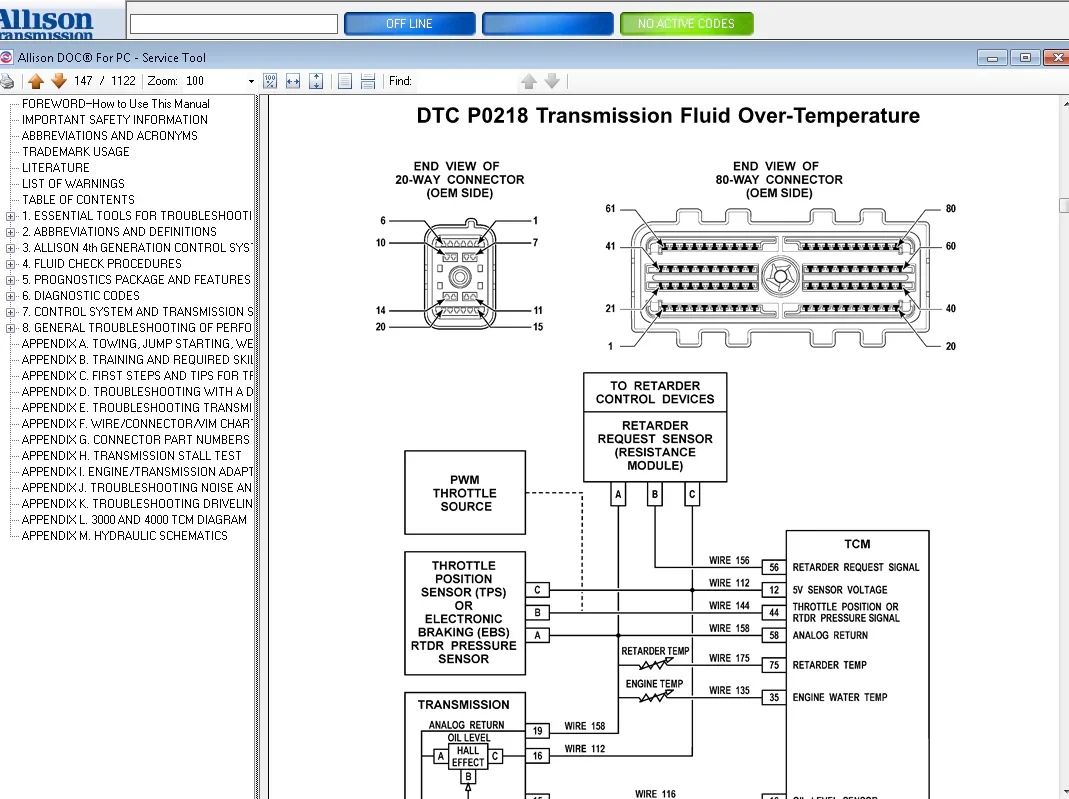The height and width of the screenshot is (799, 1069).
Task: Click the document vertical scrollbar thumb
Action: 1063,206
